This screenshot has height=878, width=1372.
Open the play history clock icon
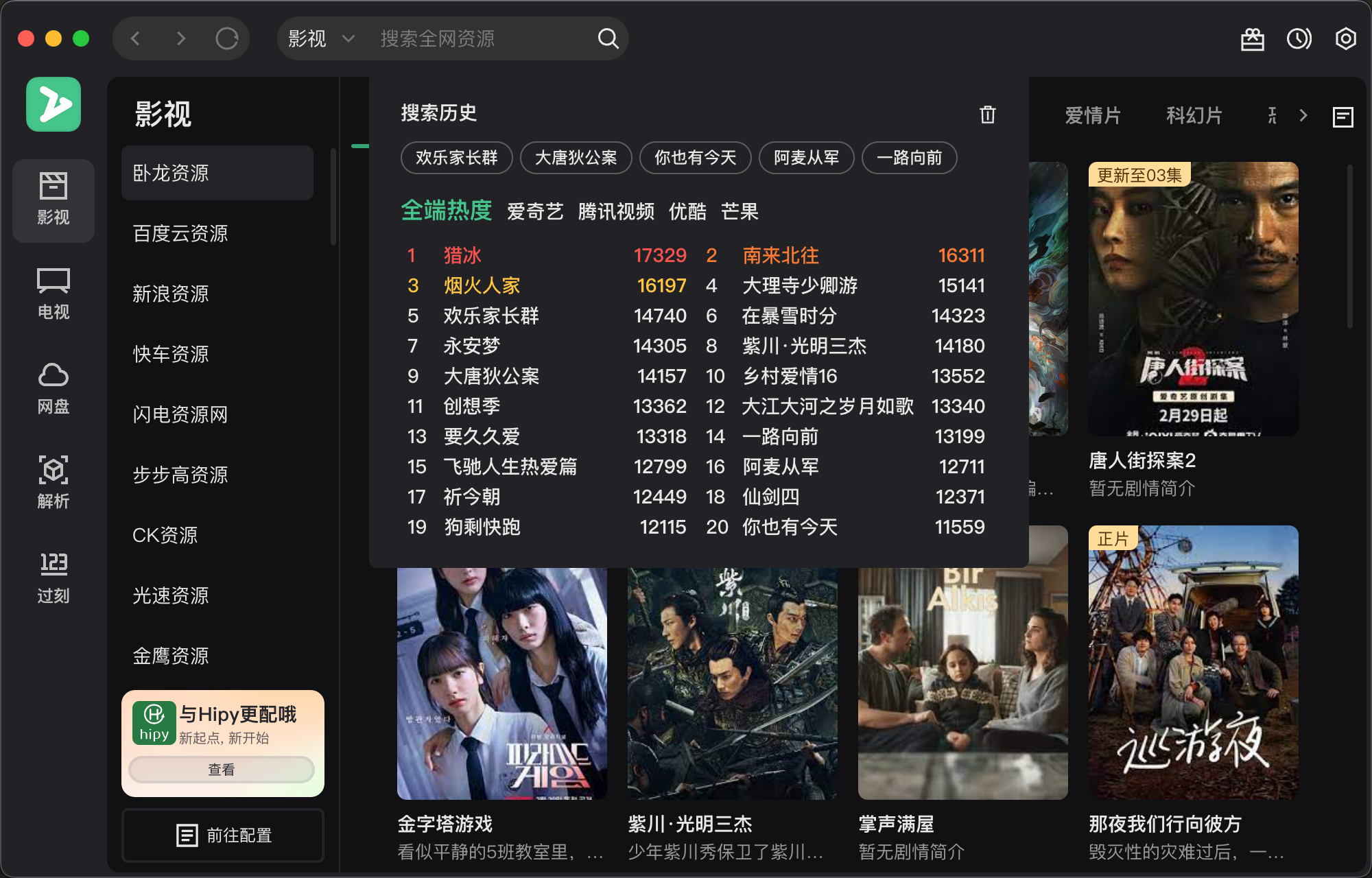[x=1299, y=38]
